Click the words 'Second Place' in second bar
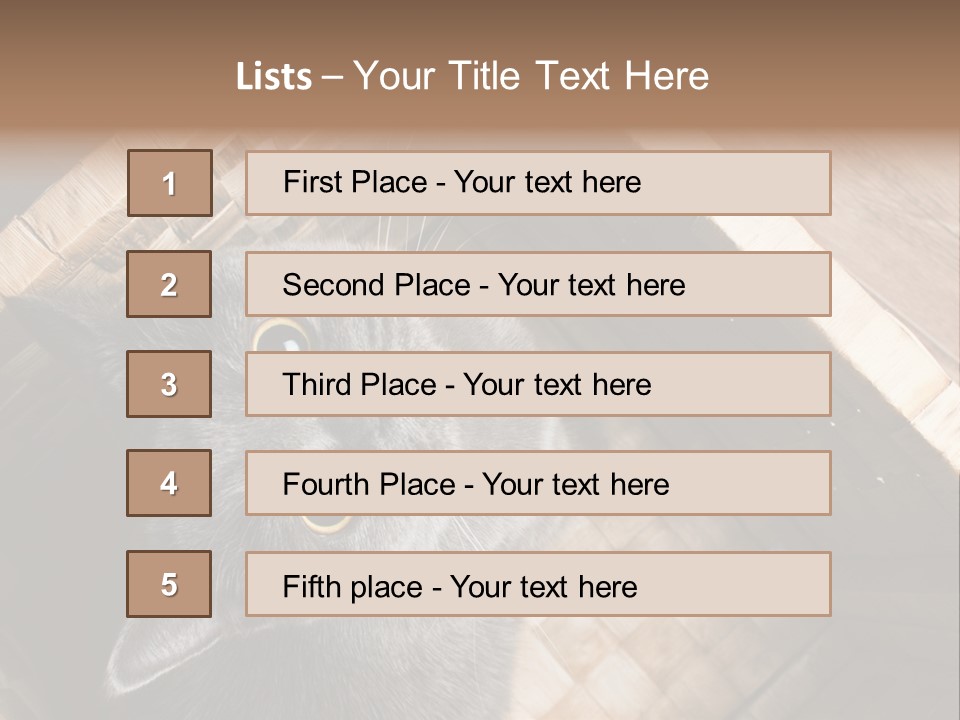This screenshot has width=960, height=720. [377, 285]
